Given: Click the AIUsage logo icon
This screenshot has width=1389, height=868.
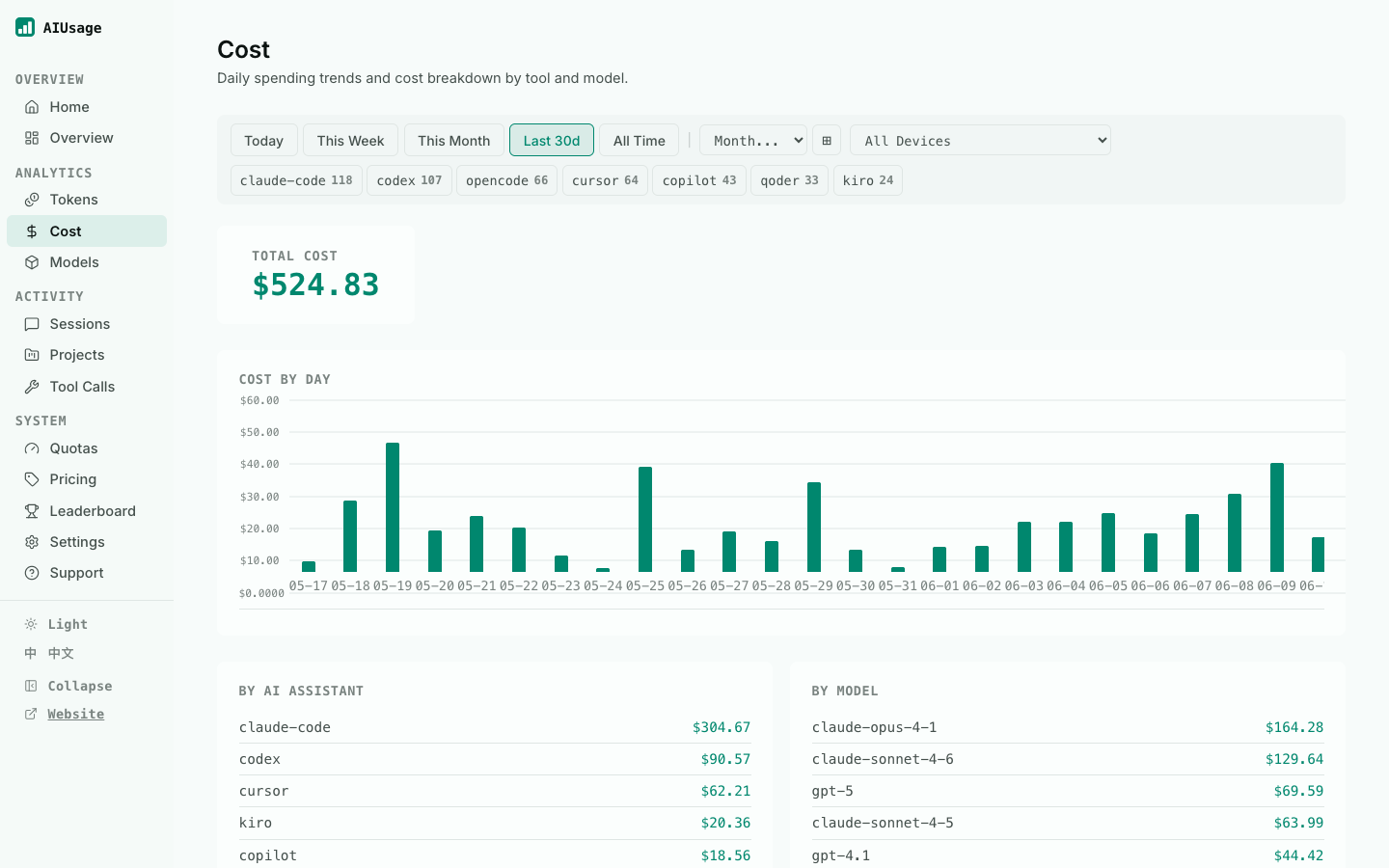Looking at the screenshot, I should 25,27.
